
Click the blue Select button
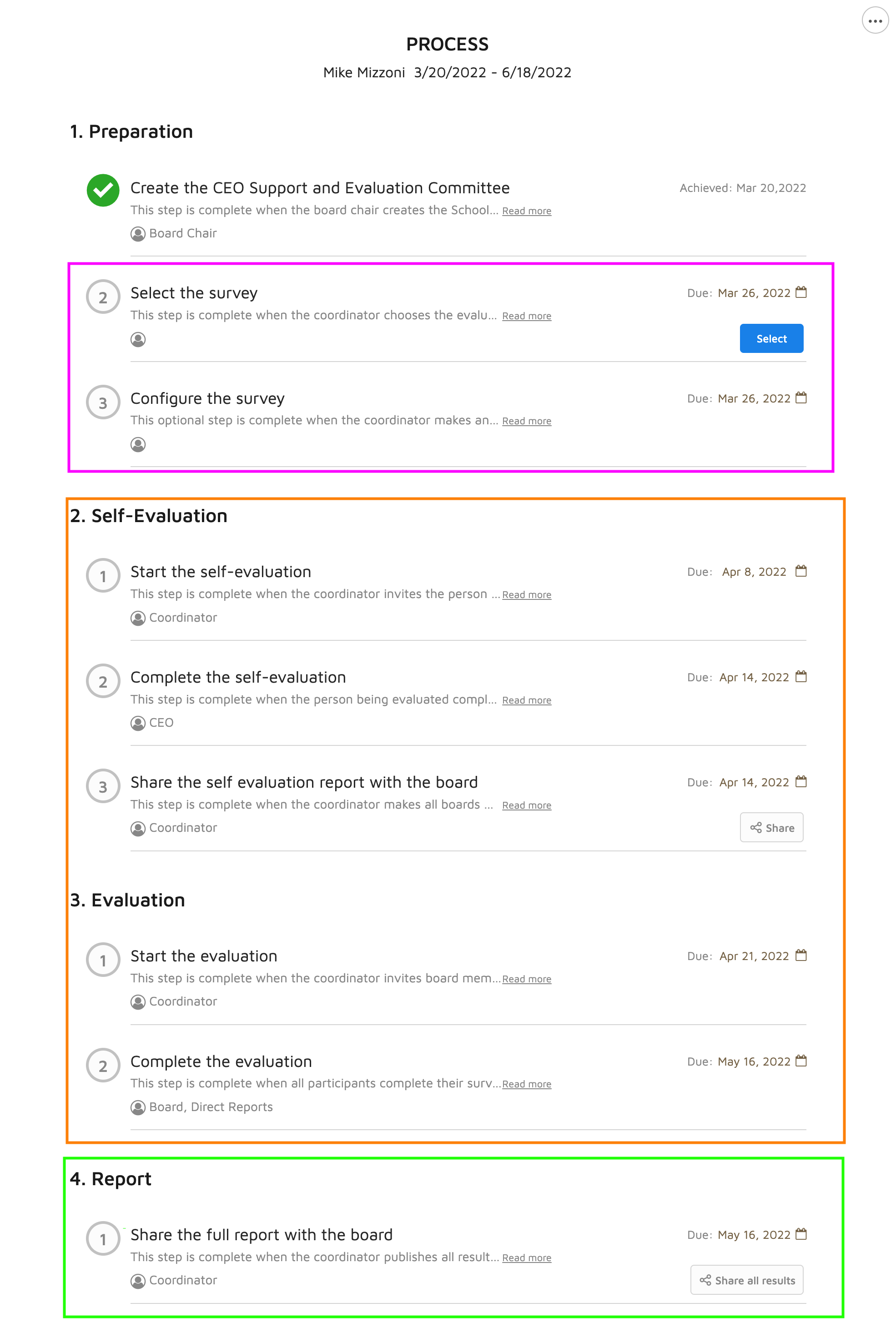pos(771,338)
